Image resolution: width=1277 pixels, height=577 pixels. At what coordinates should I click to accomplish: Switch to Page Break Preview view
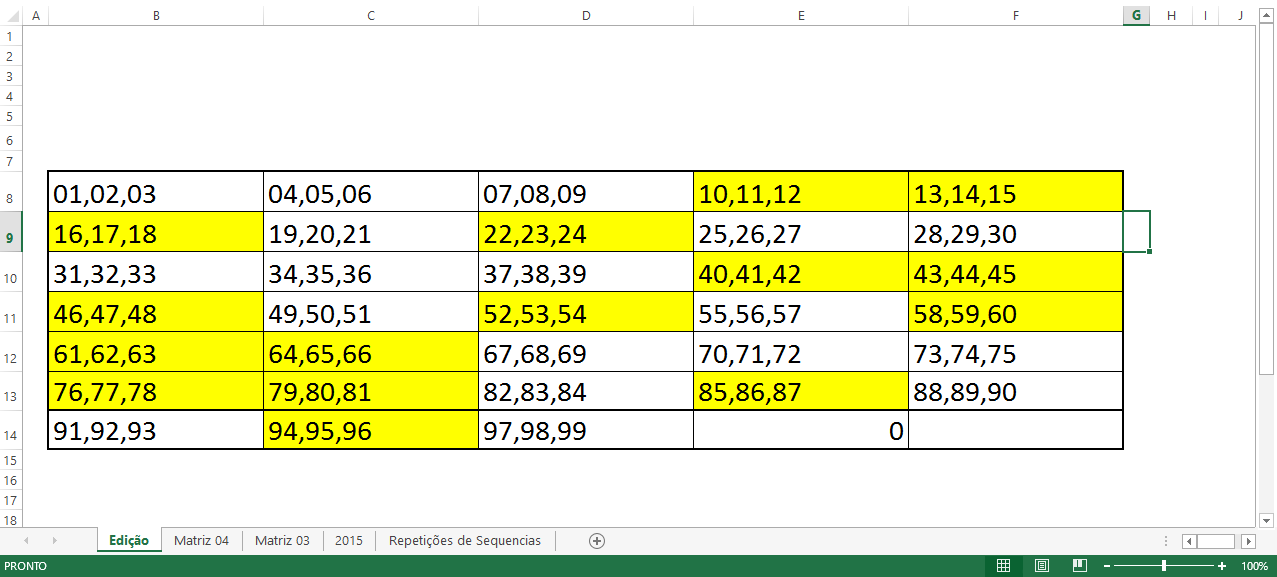(x=1080, y=566)
